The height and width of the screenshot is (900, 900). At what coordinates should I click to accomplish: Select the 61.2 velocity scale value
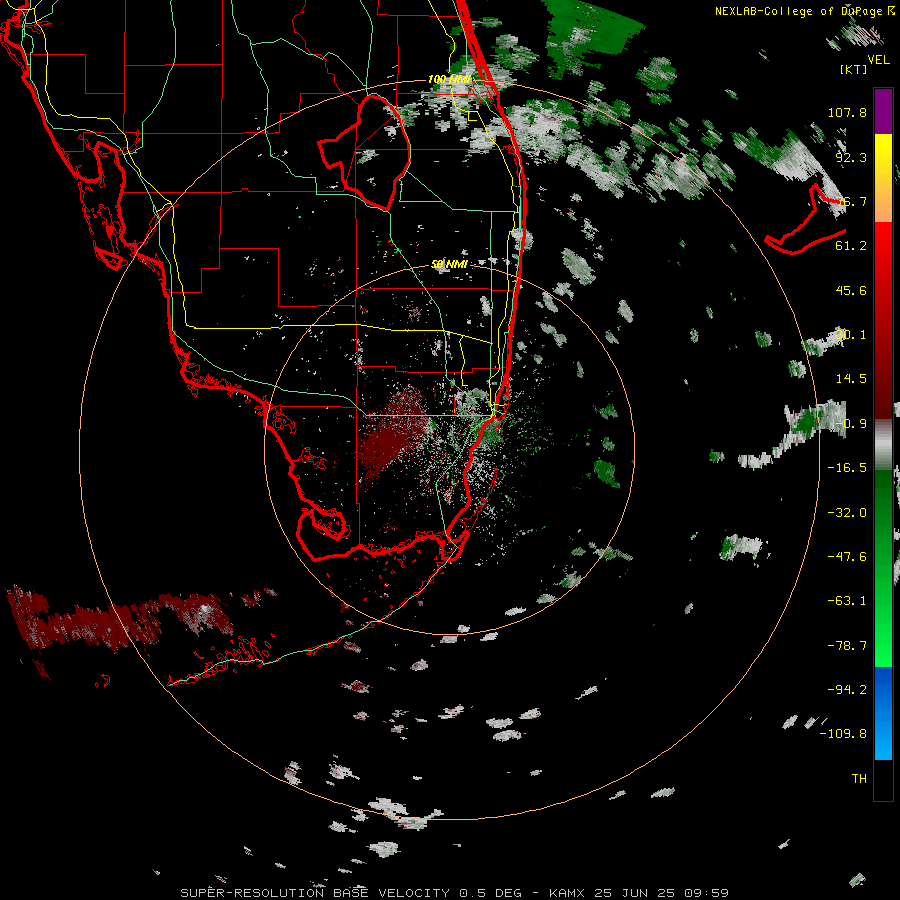[x=851, y=246]
